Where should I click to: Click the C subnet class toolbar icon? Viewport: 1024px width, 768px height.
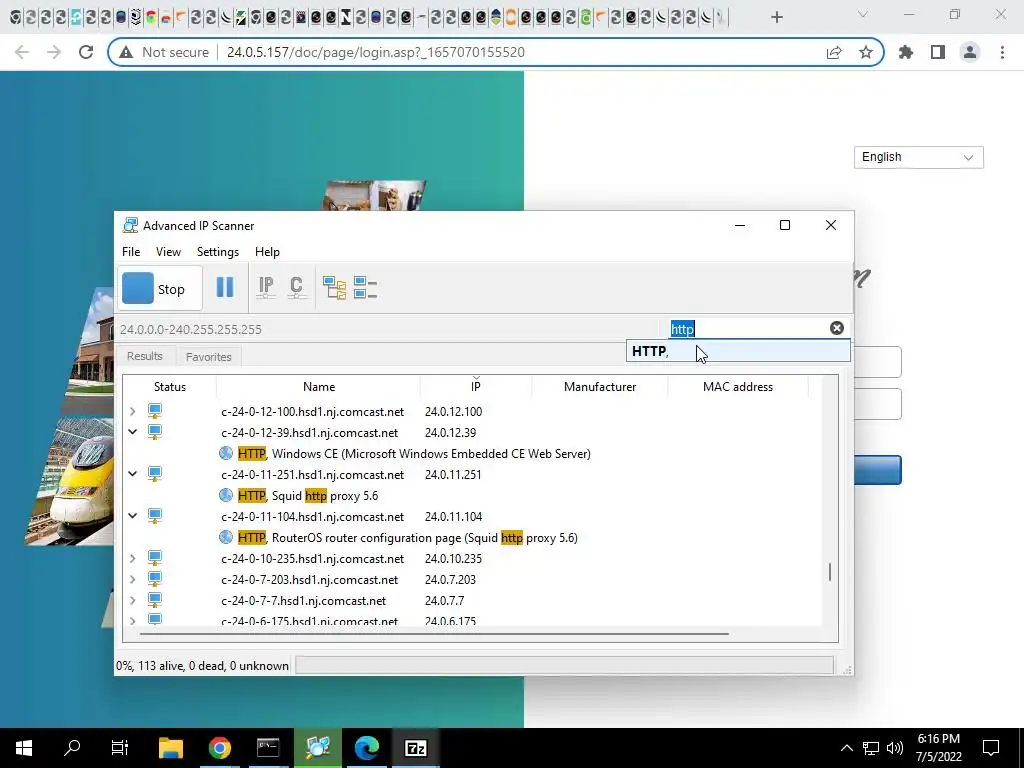tap(296, 287)
